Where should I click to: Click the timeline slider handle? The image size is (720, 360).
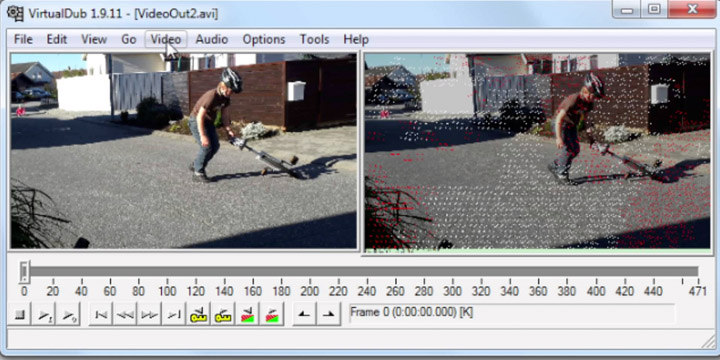(x=24, y=271)
